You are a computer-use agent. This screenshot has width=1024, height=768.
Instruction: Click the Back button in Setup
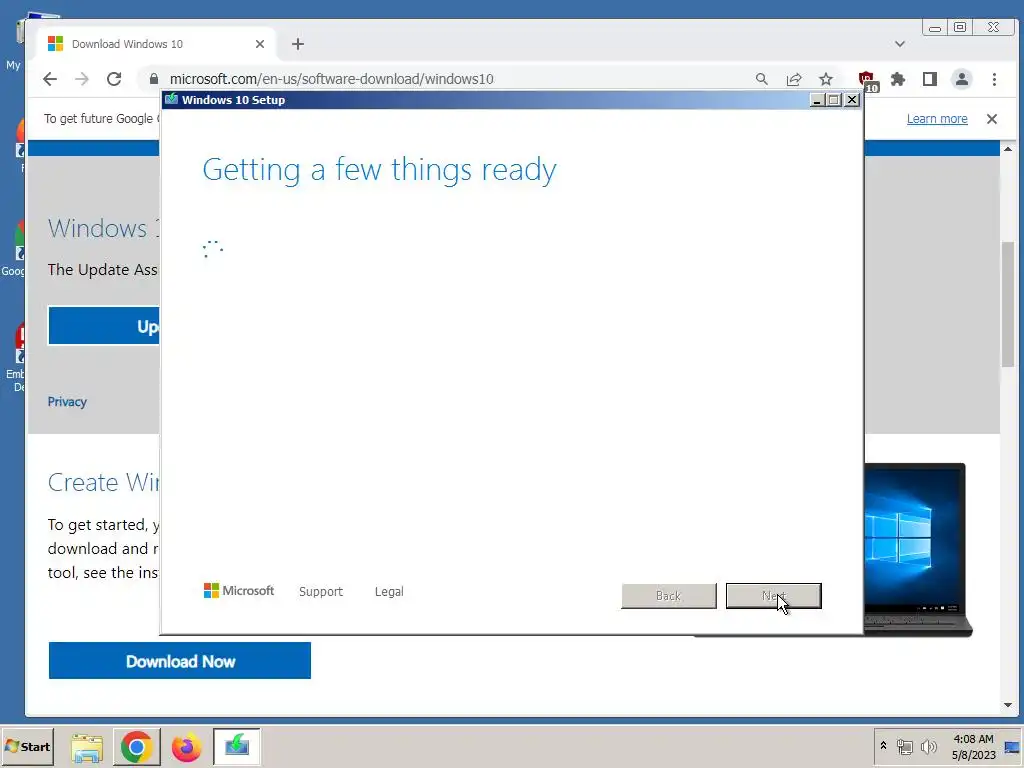[x=669, y=596]
